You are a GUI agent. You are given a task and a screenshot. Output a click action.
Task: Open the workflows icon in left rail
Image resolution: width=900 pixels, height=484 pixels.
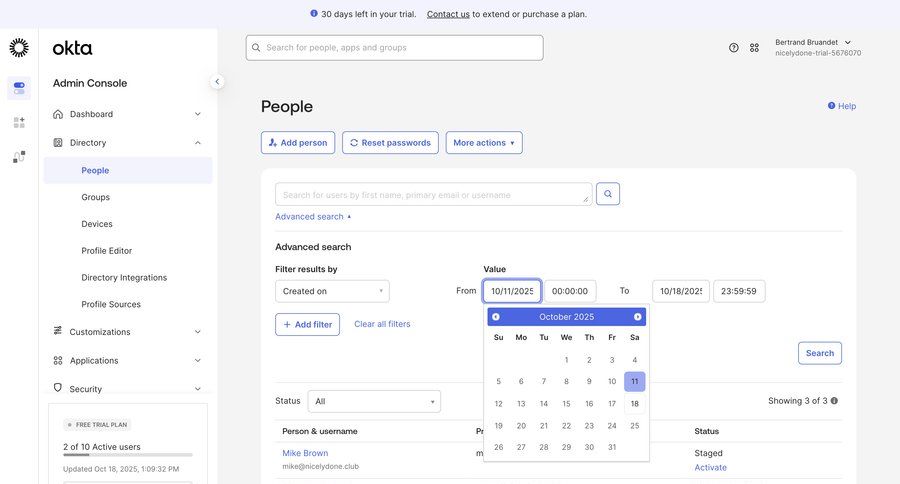pos(19,157)
